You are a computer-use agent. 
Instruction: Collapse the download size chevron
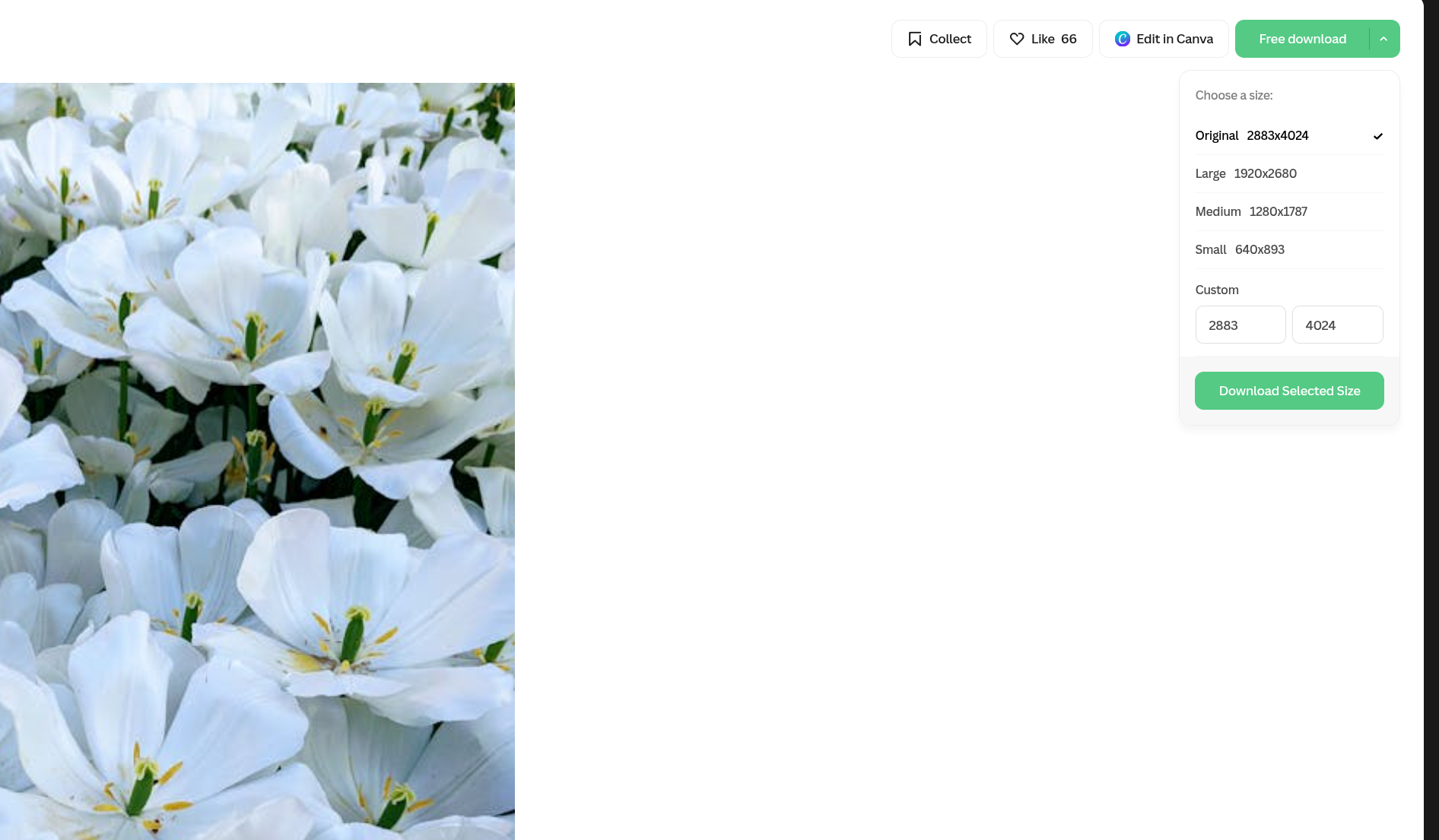[1384, 39]
